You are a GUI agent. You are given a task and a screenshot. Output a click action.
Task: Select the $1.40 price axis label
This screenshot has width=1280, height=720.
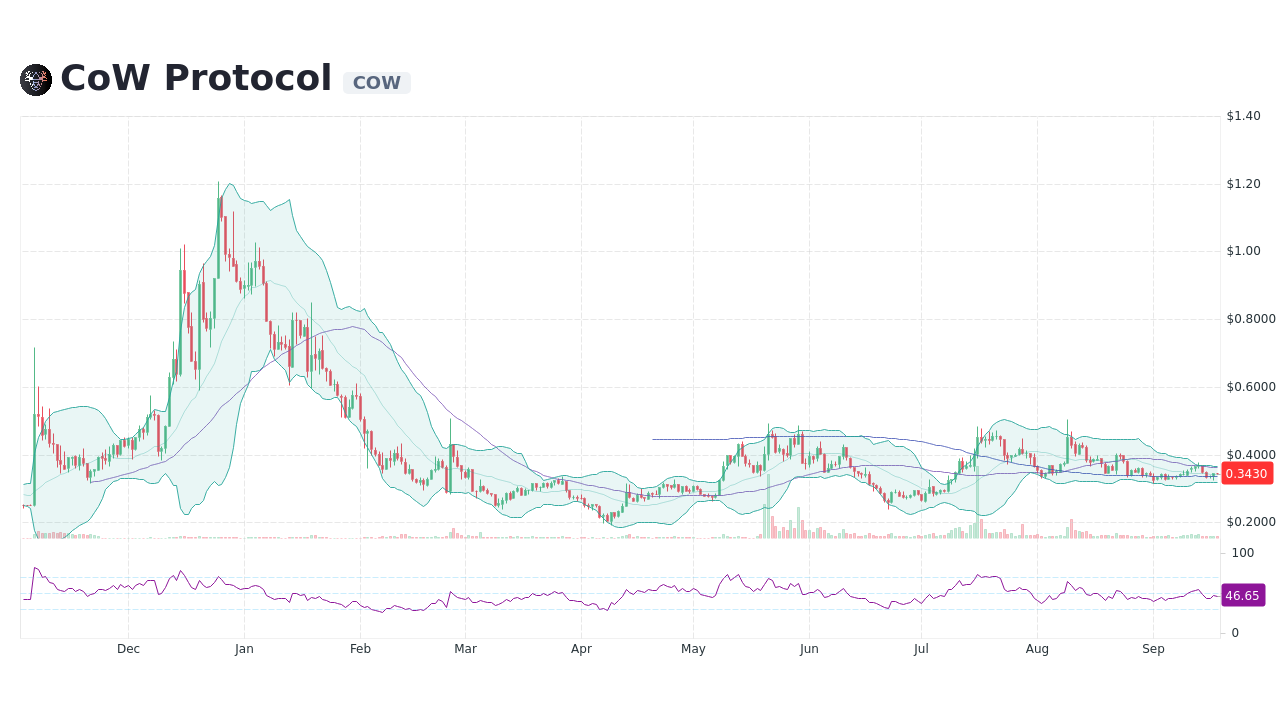(x=1244, y=116)
